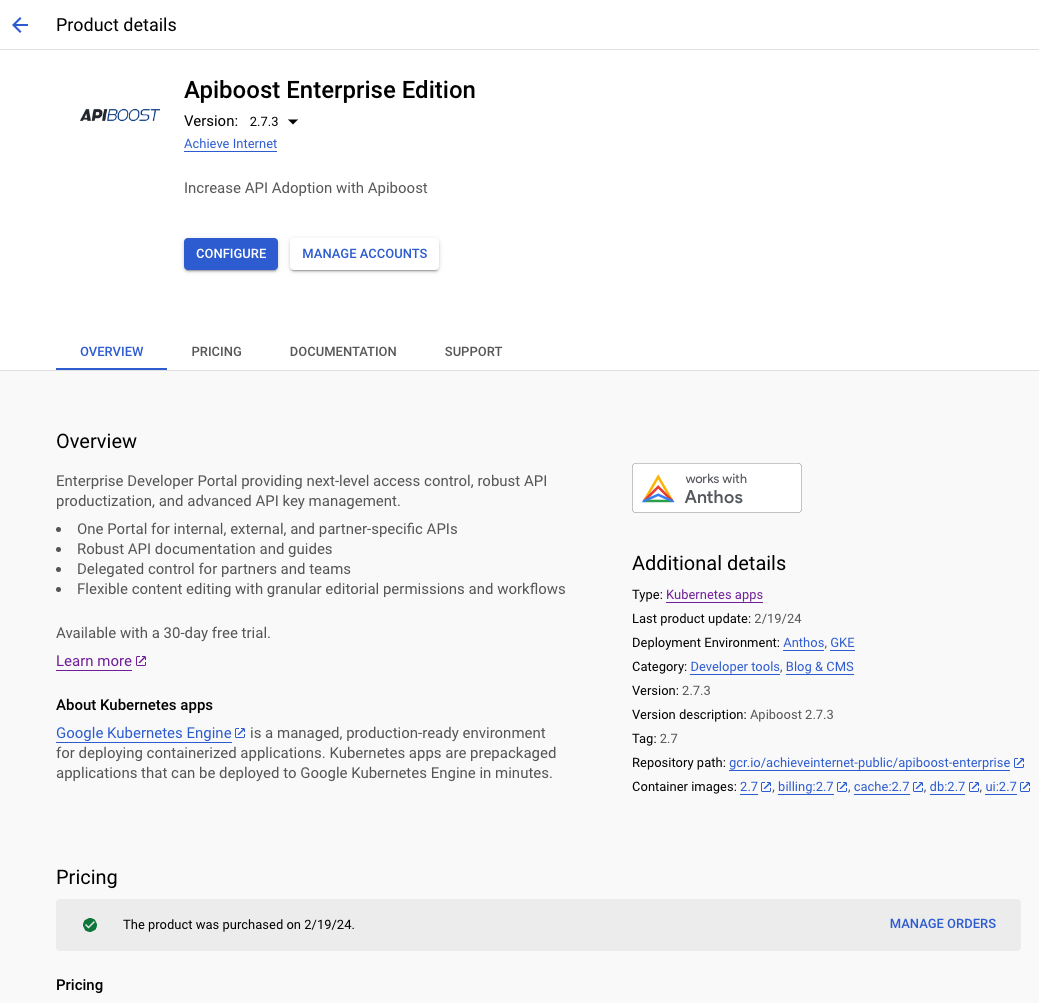The width and height of the screenshot is (1039, 1003).
Task: Open the Version 2.7.3 dropdown arrow
Action: 293,121
